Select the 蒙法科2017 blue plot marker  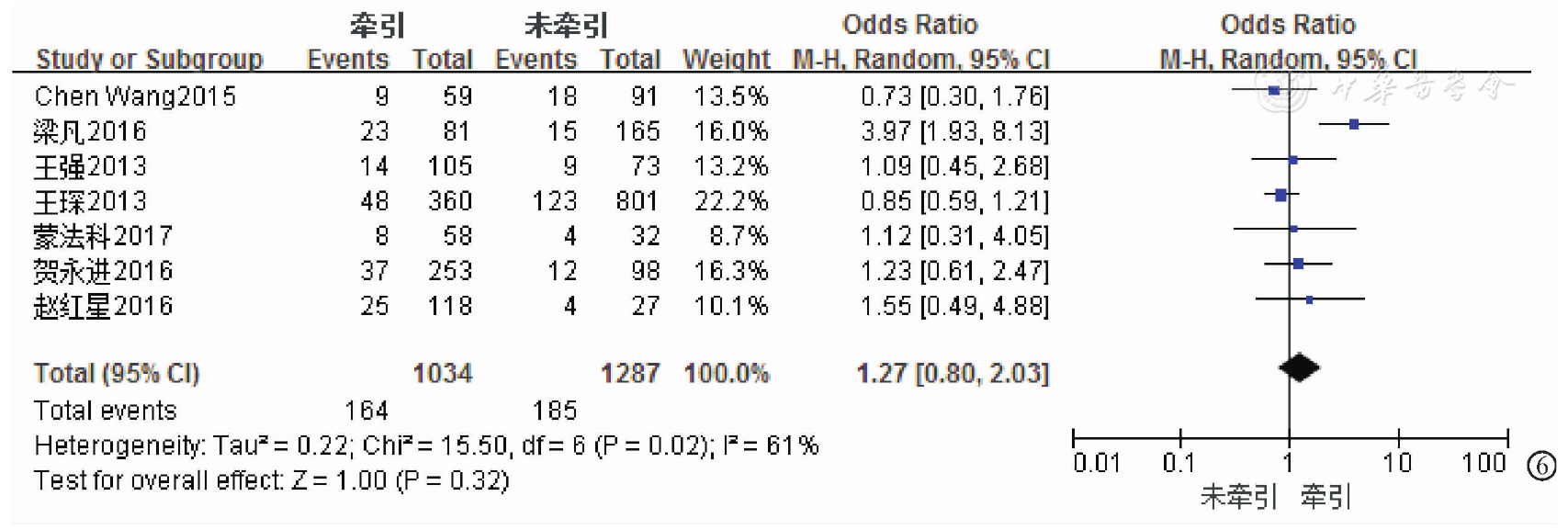tap(1293, 229)
